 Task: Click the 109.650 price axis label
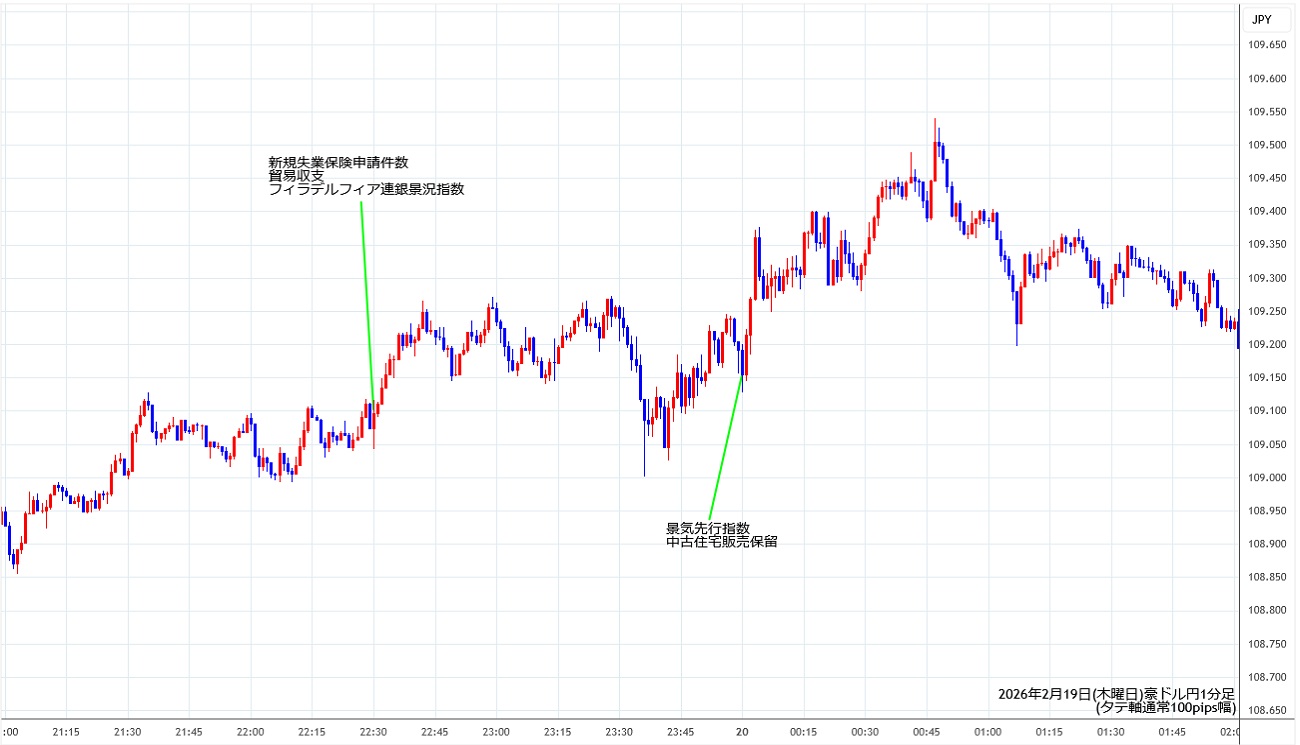(1266, 45)
